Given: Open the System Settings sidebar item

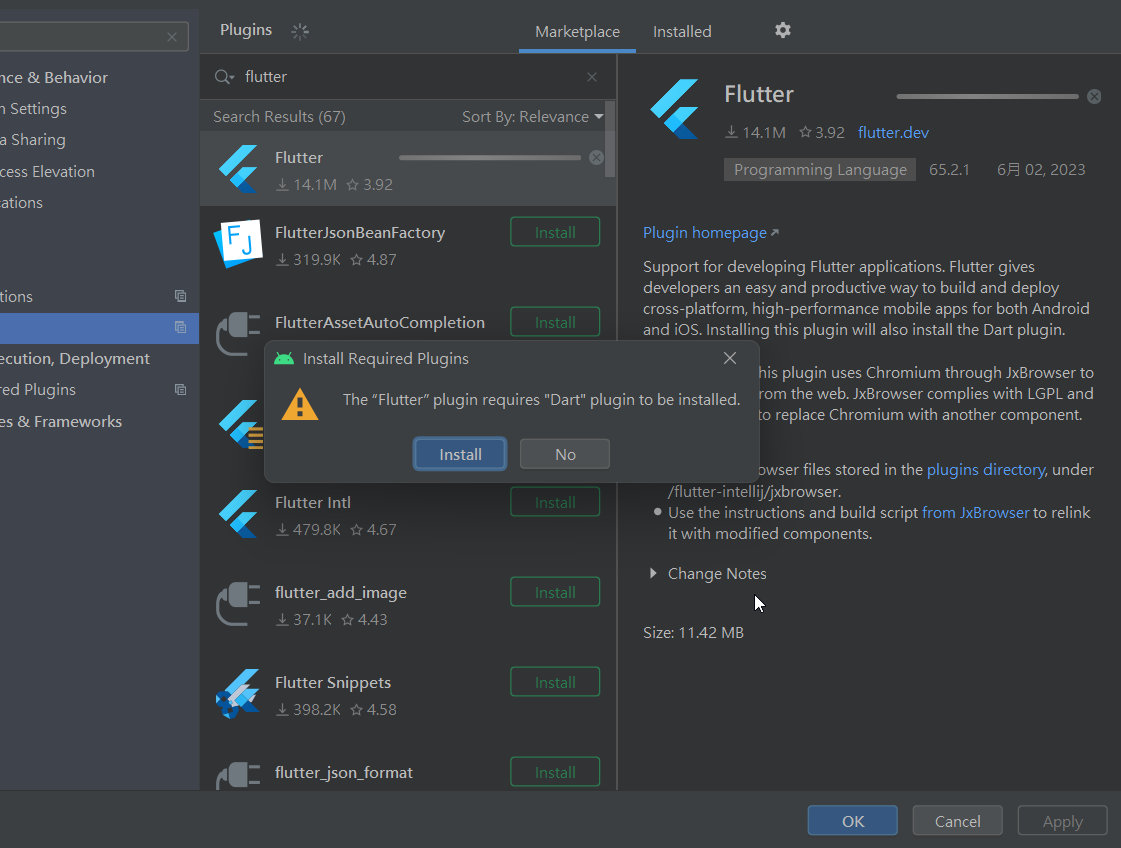Looking at the screenshot, I should (x=33, y=109).
